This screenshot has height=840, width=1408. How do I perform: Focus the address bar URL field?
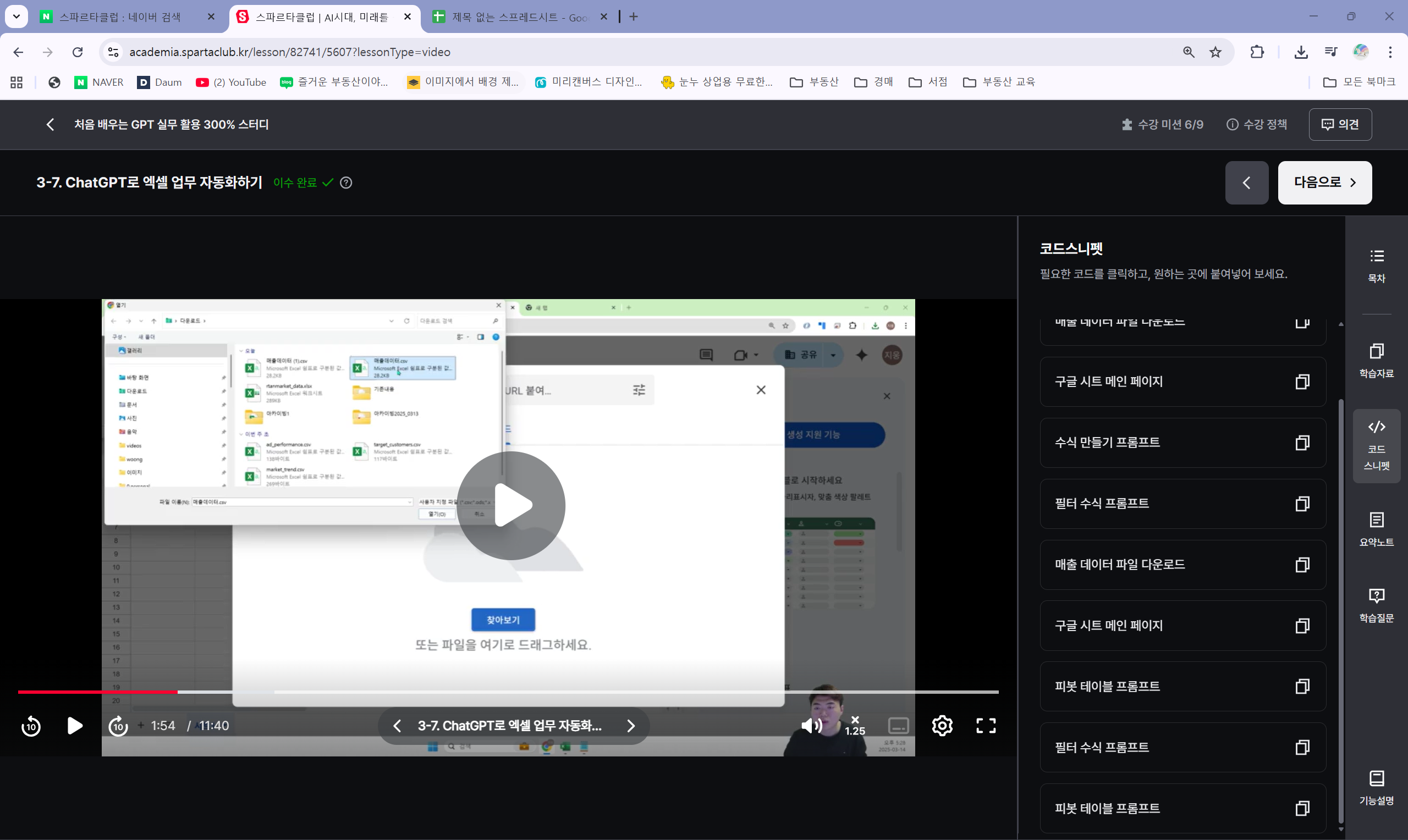645,52
